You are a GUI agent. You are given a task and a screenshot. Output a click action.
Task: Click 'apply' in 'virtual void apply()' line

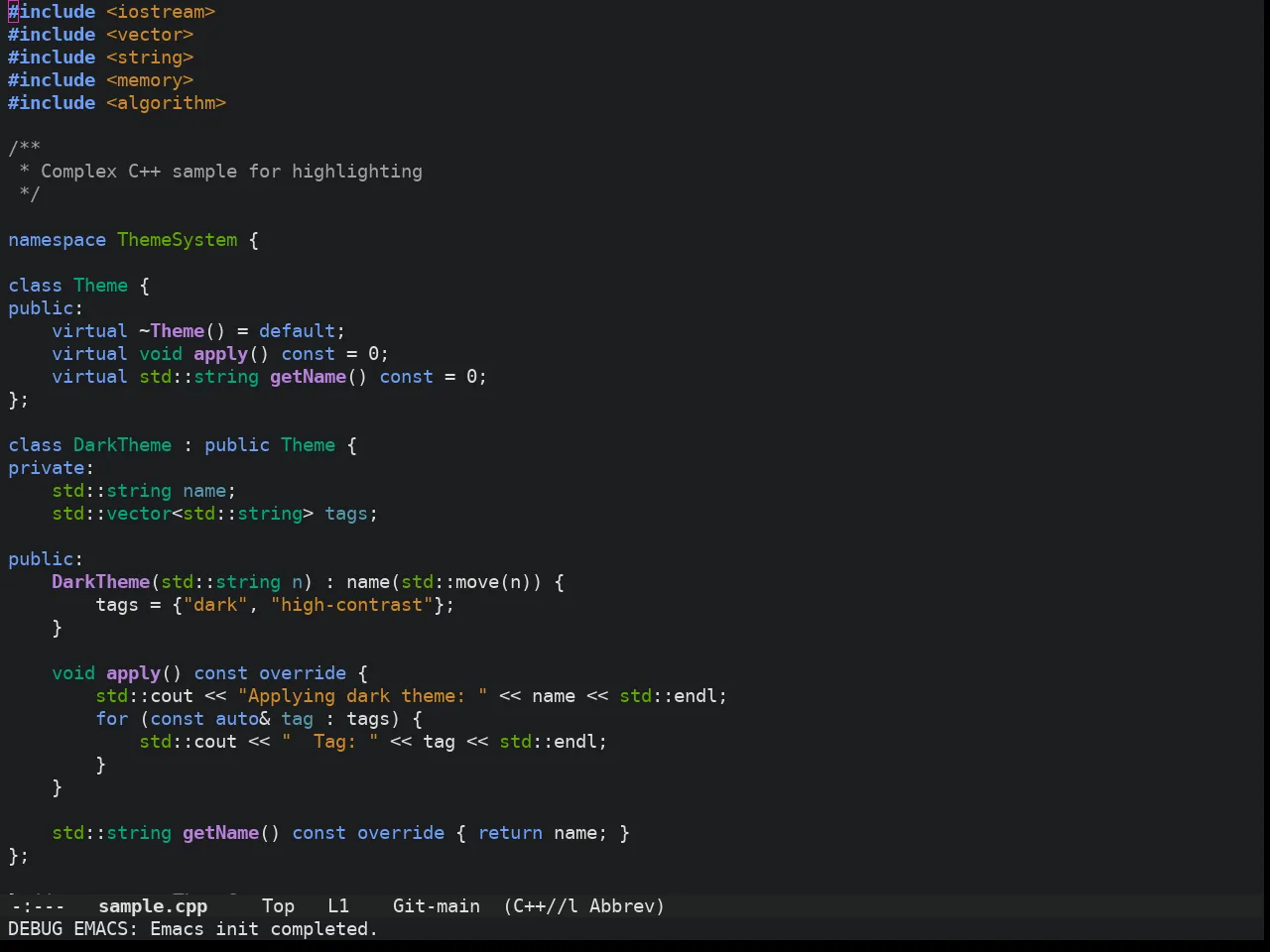point(220,354)
